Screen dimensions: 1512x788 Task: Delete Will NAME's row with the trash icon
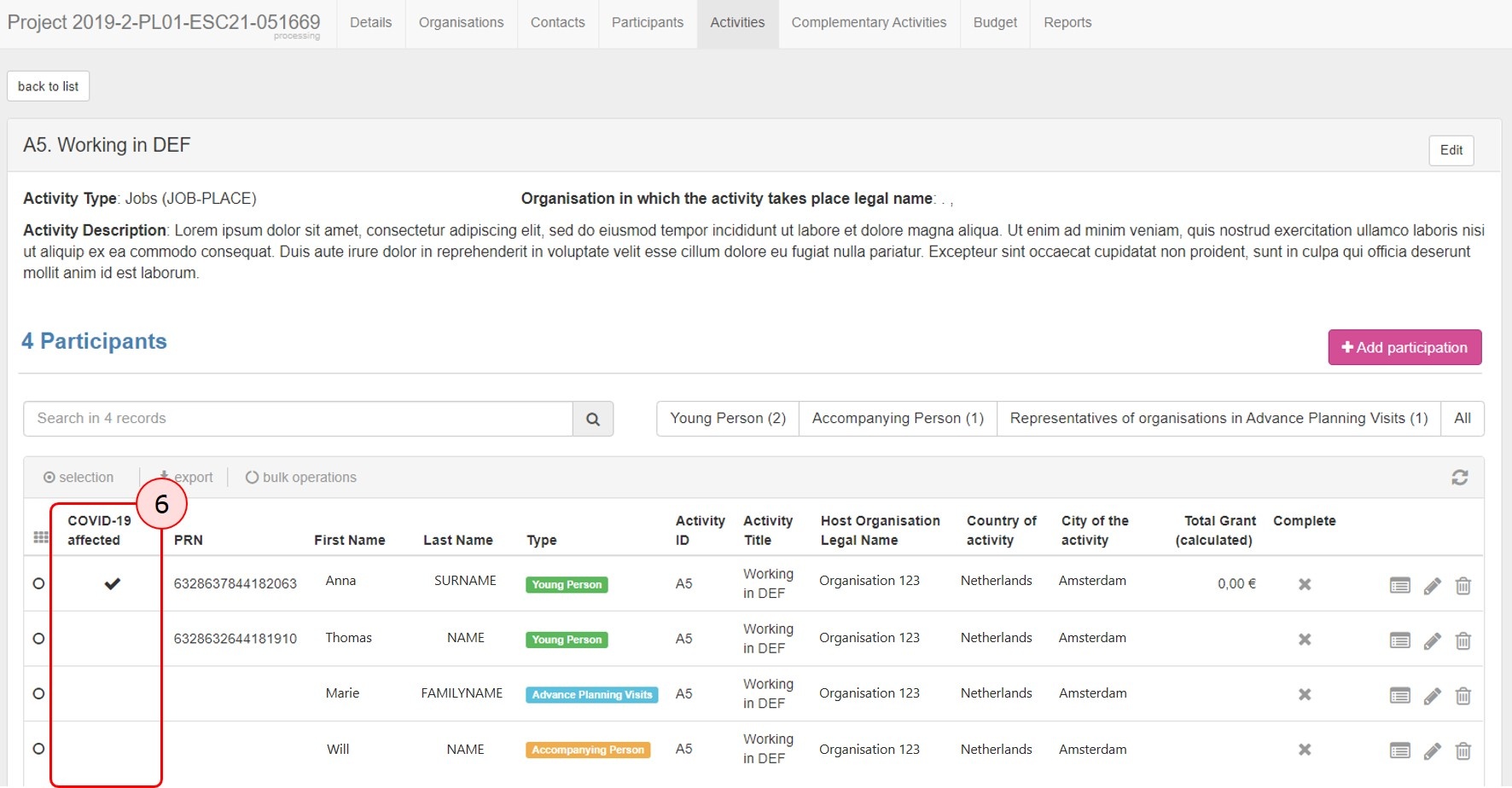(x=1463, y=750)
